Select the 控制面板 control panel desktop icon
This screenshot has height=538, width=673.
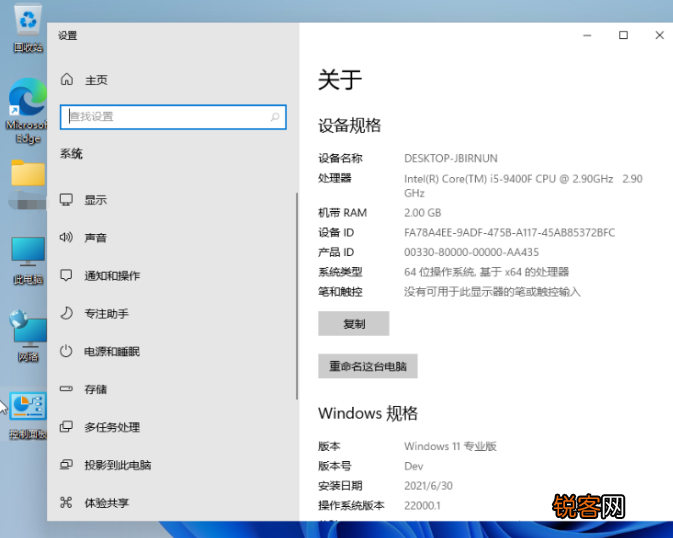28,416
